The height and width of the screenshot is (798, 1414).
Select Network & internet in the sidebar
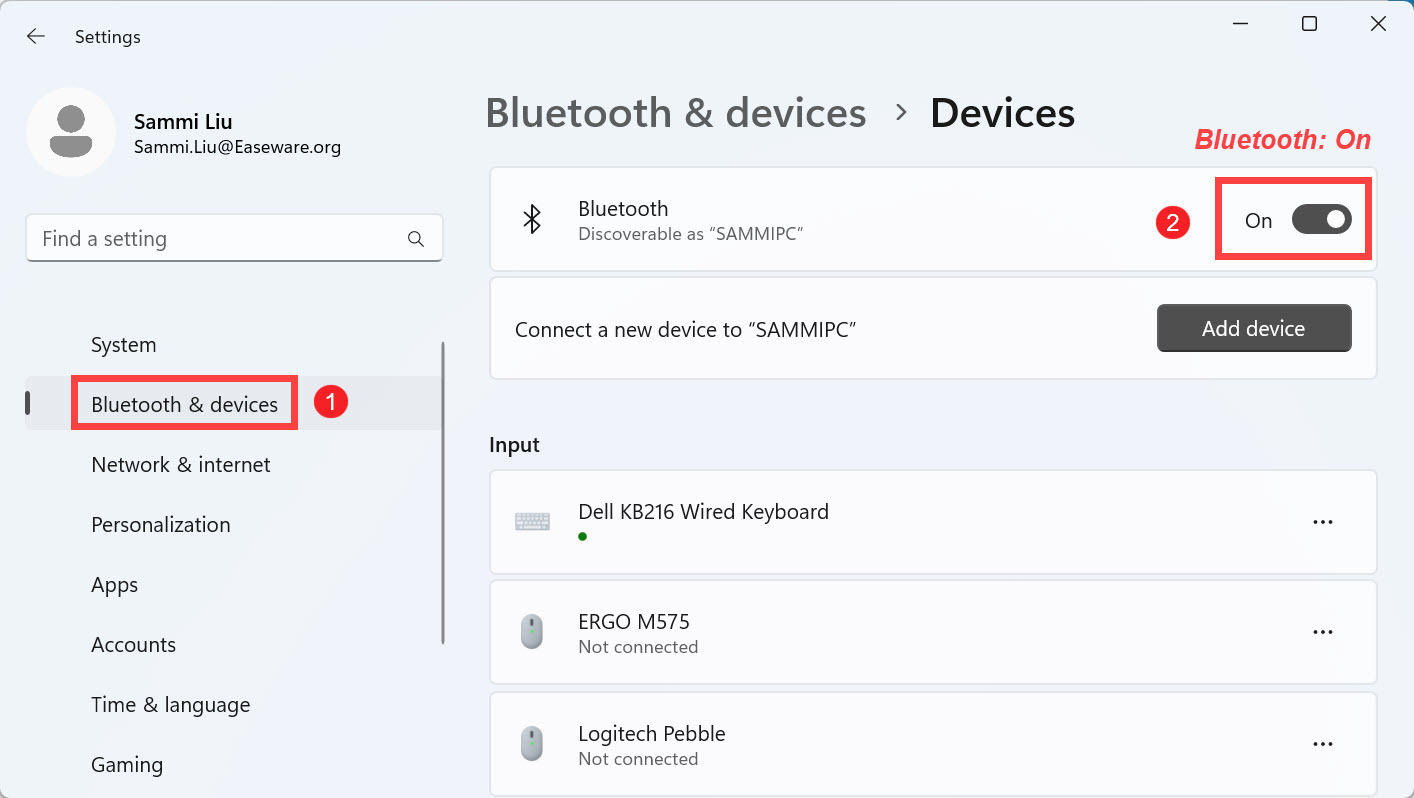(x=180, y=464)
